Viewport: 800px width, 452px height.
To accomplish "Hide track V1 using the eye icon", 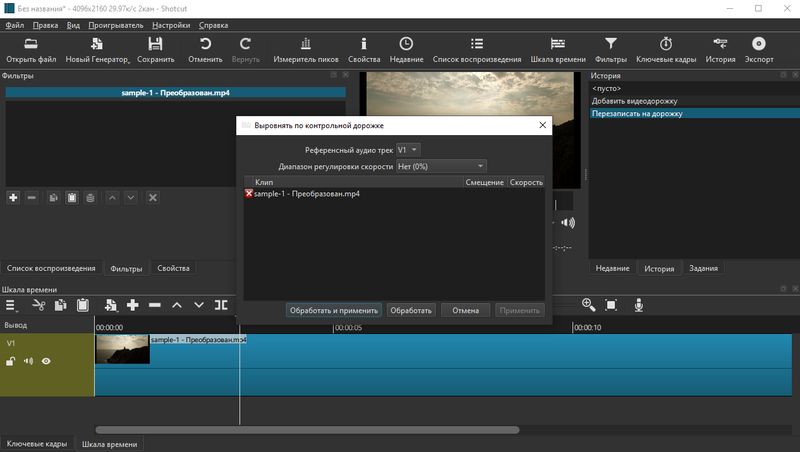I will (46, 361).
